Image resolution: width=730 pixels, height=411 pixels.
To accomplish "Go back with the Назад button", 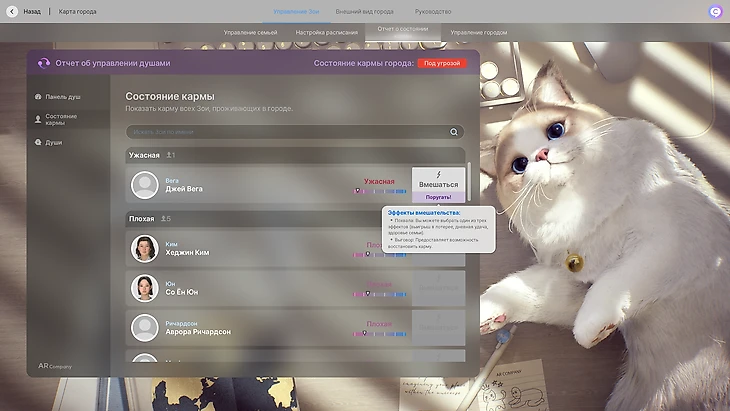I will tap(26, 11).
